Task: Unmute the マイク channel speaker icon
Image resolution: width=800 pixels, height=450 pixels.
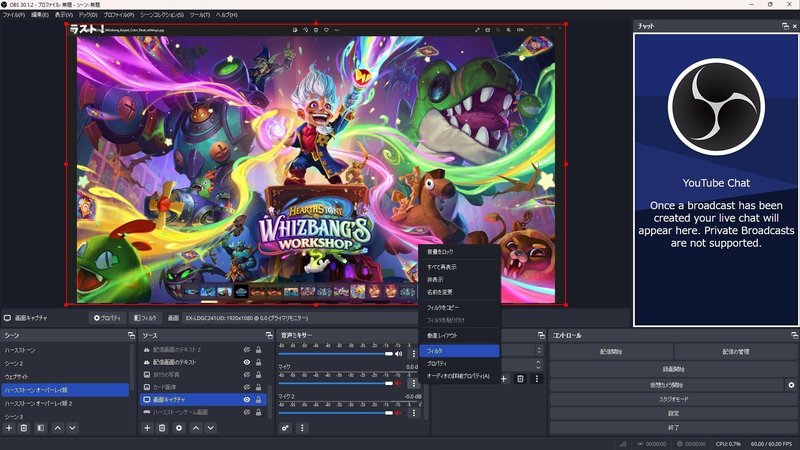Action: (399, 383)
